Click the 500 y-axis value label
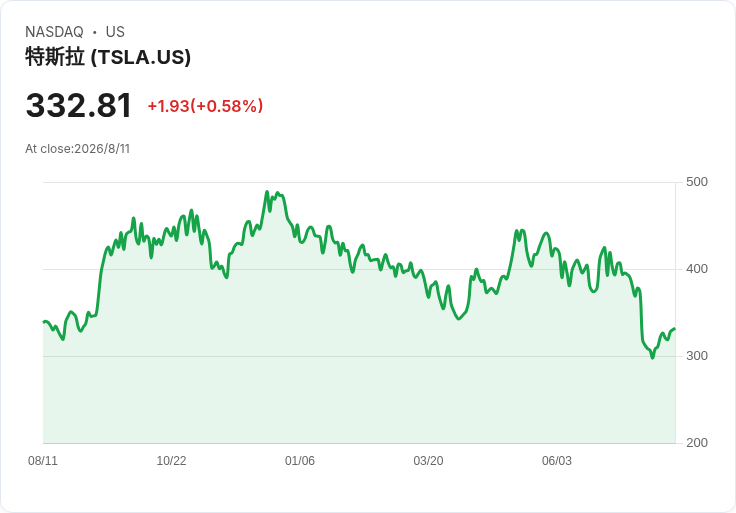The height and width of the screenshot is (513, 736). pyautogui.click(x=697, y=182)
